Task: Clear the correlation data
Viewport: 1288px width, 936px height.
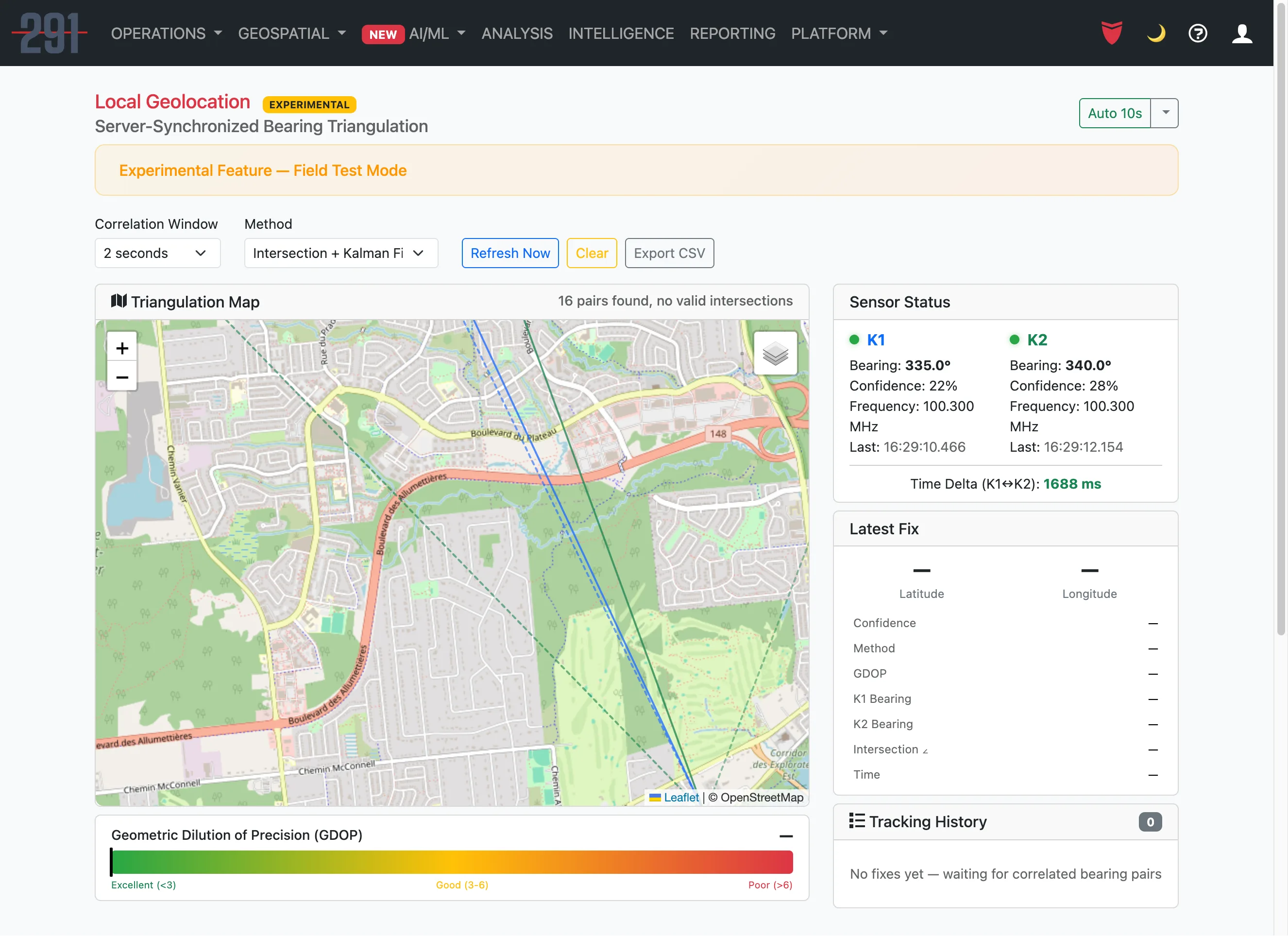Action: click(x=592, y=253)
